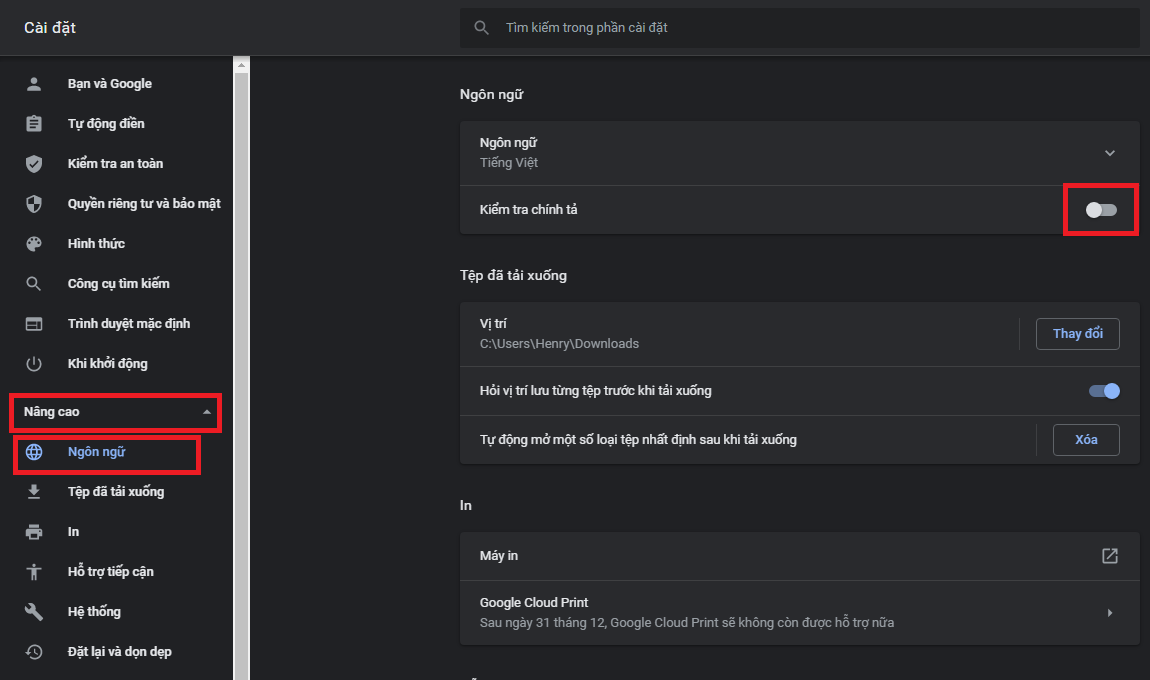The height and width of the screenshot is (680, 1150).
Task: Open the Máy in external link icon
Action: (x=1110, y=556)
